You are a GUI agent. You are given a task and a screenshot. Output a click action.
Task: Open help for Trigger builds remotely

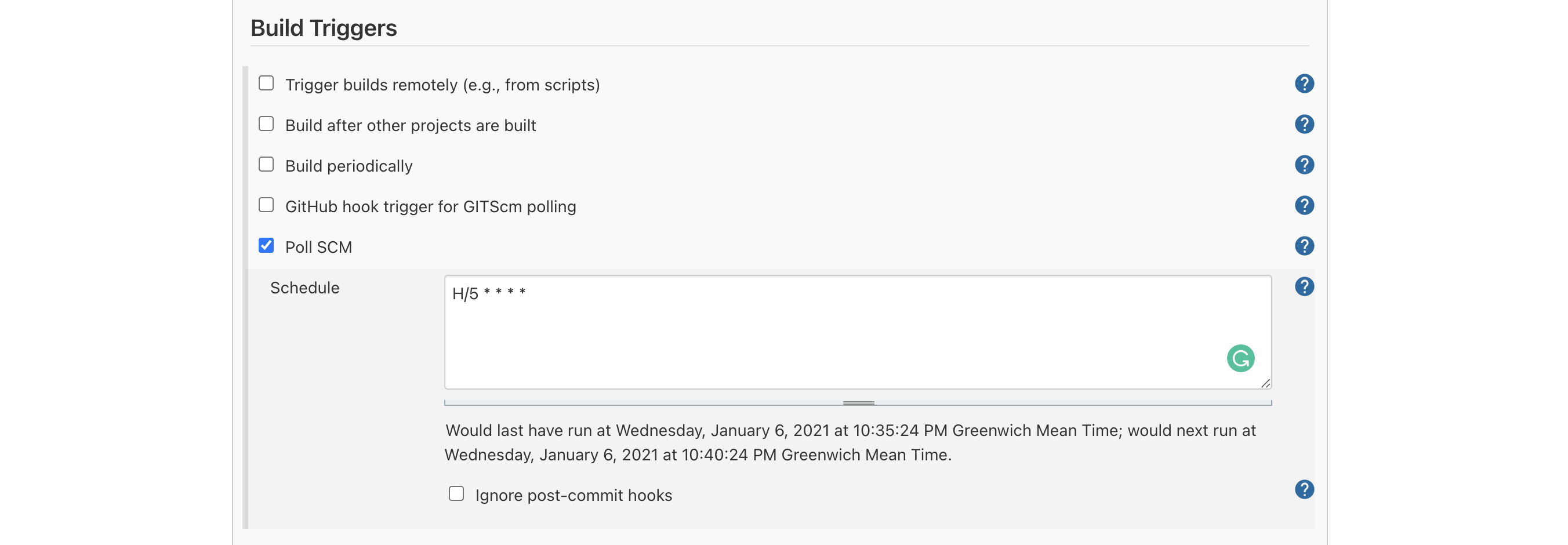(x=1304, y=84)
